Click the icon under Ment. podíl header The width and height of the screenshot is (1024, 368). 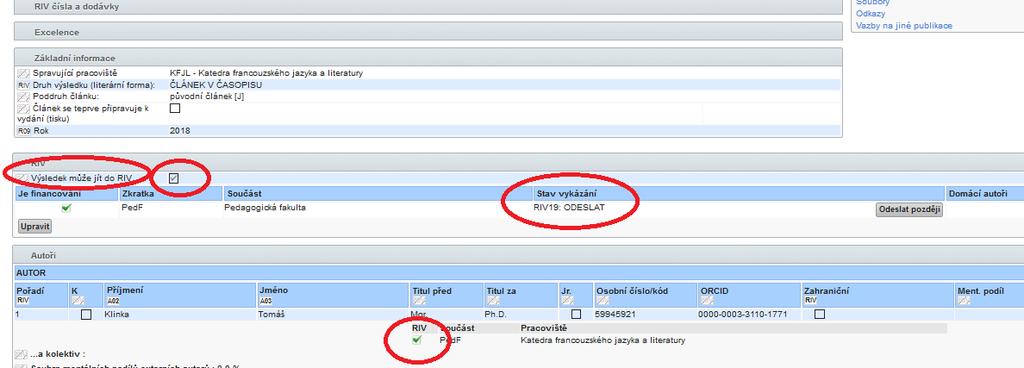tap(965, 301)
